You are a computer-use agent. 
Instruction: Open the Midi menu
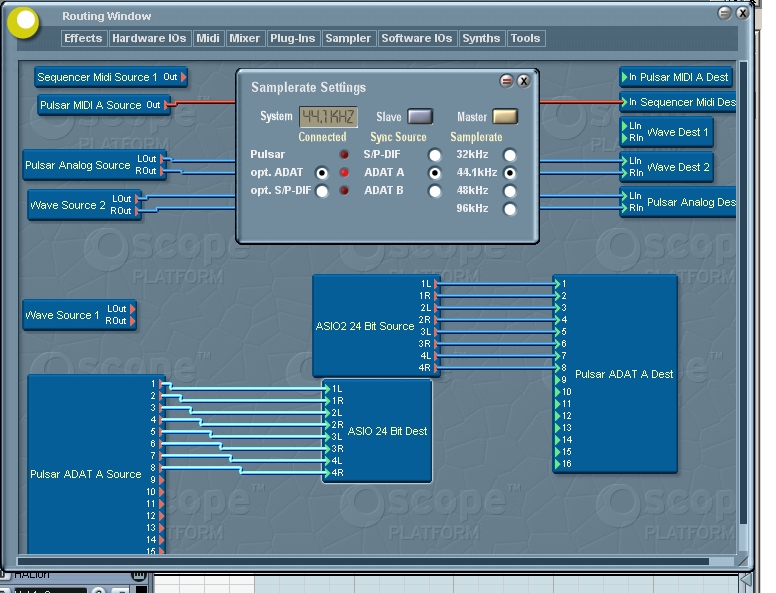click(x=208, y=38)
